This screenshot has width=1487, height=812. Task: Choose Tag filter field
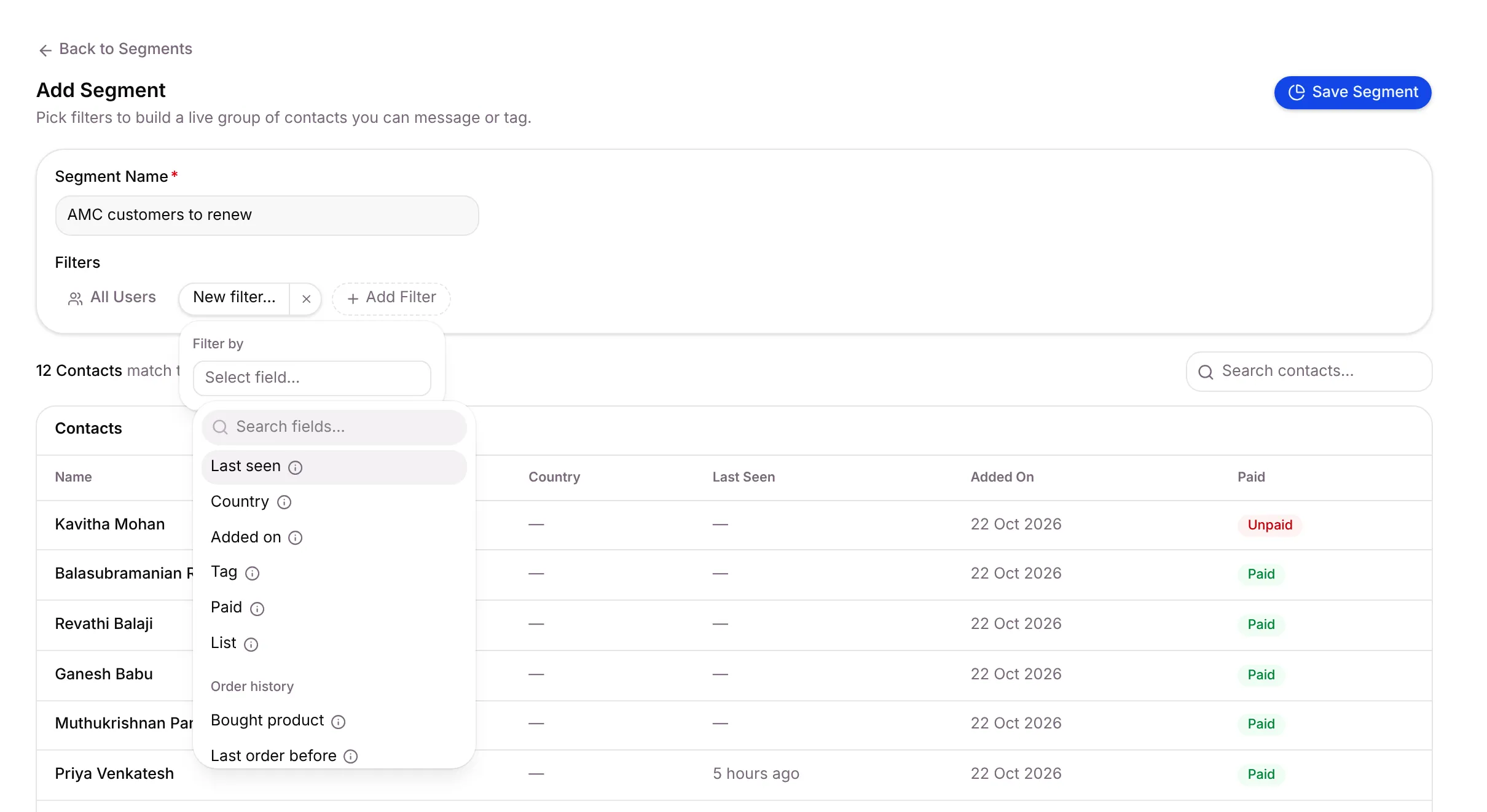point(334,572)
